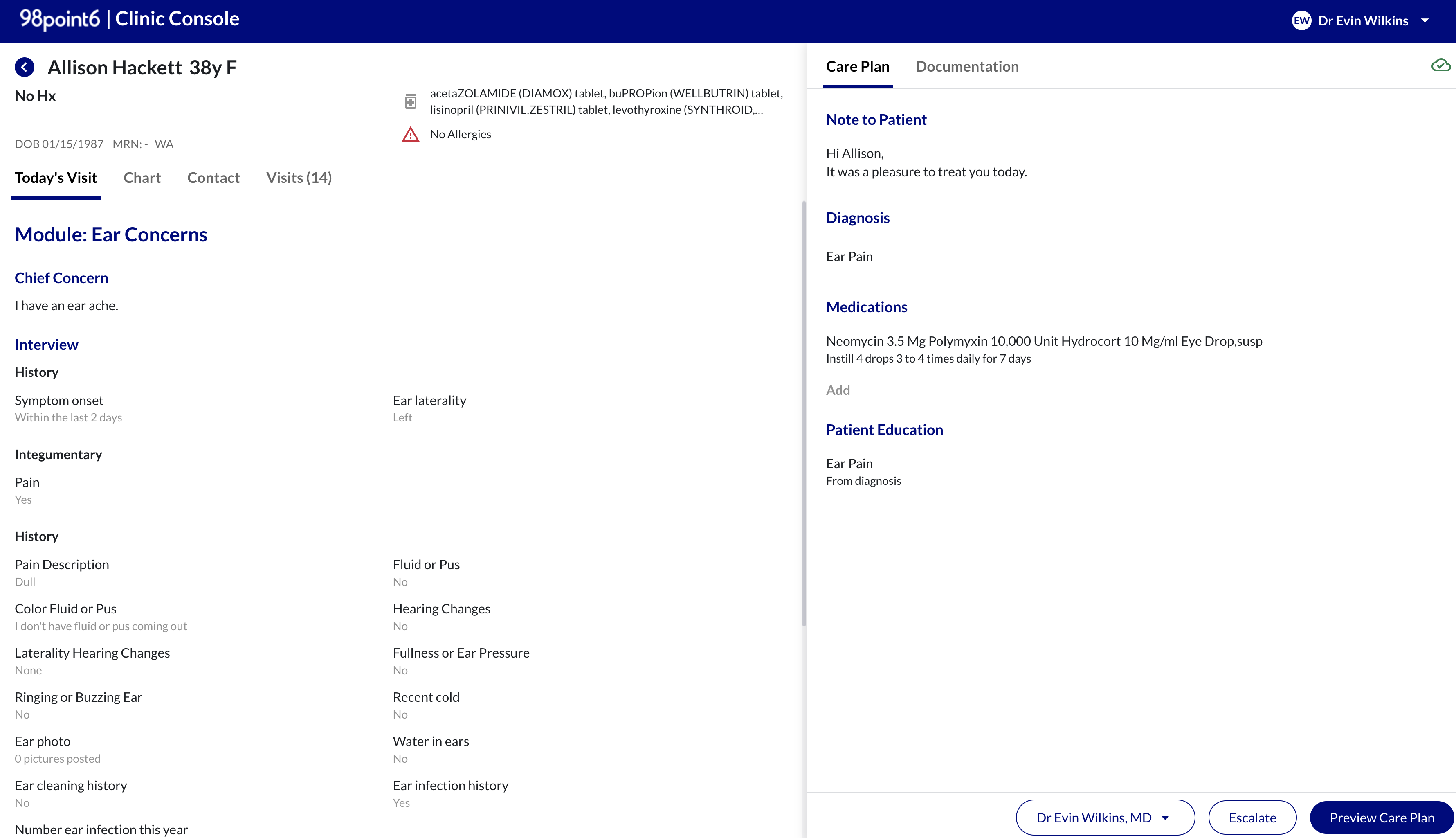Click the chief concern 'I have an ear ache.'
The image size is (1456, 838).
(x=66, y=306)
